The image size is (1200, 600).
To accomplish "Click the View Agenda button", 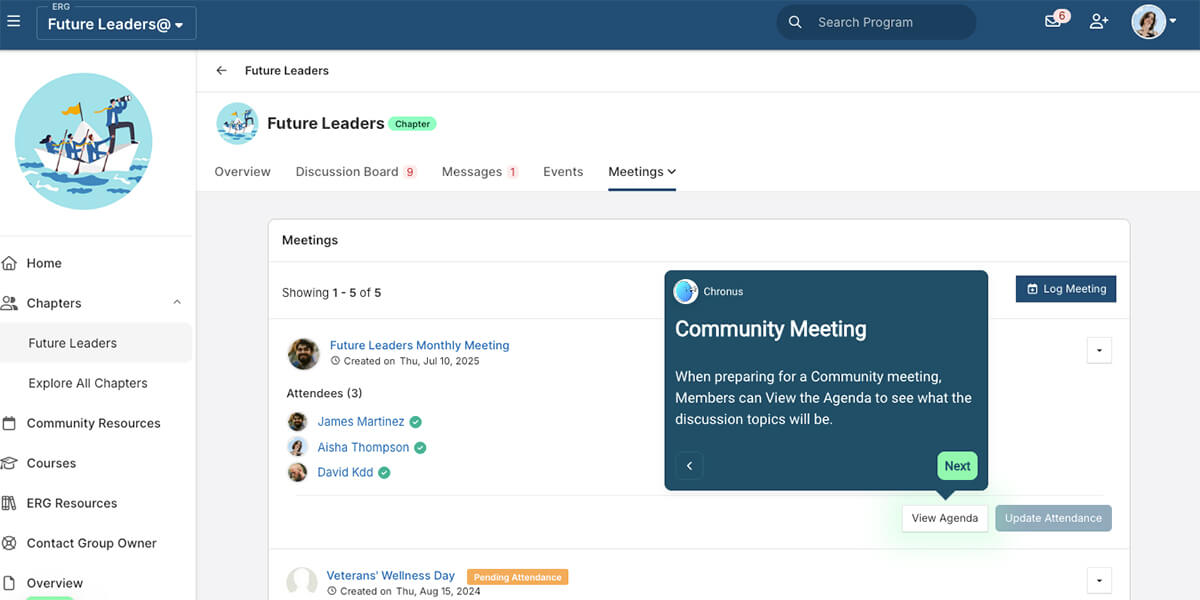I will [943, 518].
